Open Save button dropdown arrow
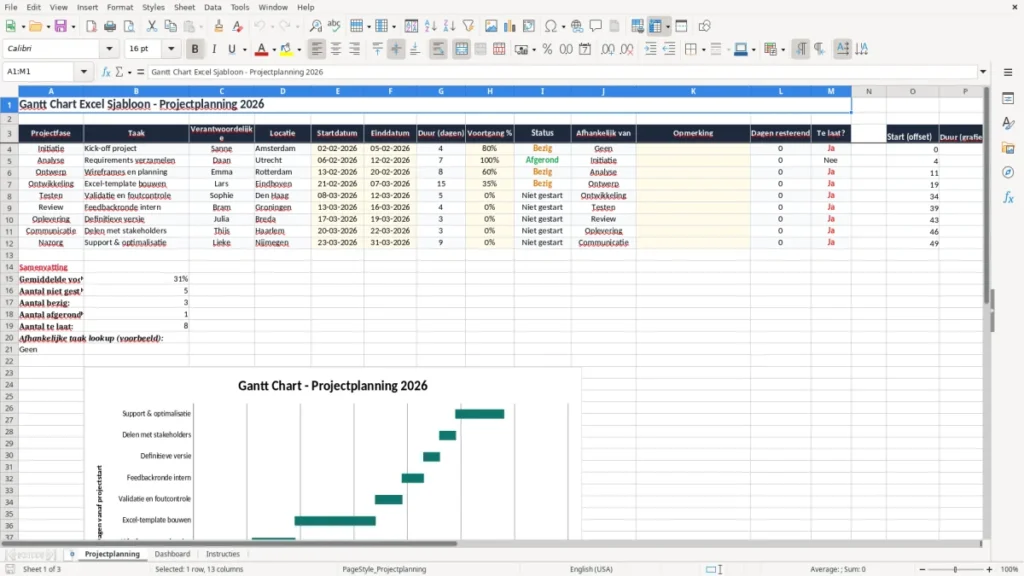1024x576 pixels. point(73,27)
